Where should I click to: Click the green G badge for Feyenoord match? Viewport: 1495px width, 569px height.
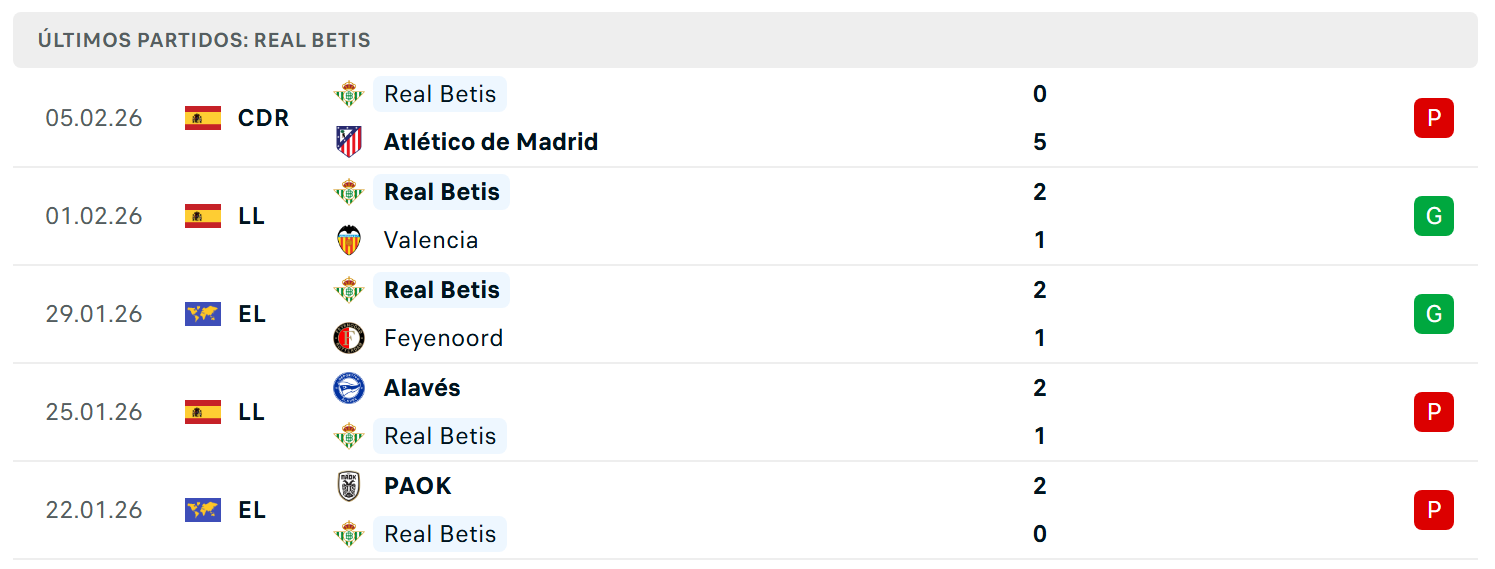click(1433, 314)
